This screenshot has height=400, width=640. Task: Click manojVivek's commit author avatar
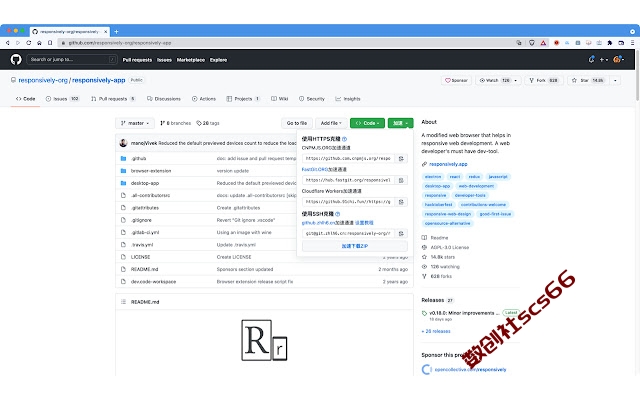point(123,143)
